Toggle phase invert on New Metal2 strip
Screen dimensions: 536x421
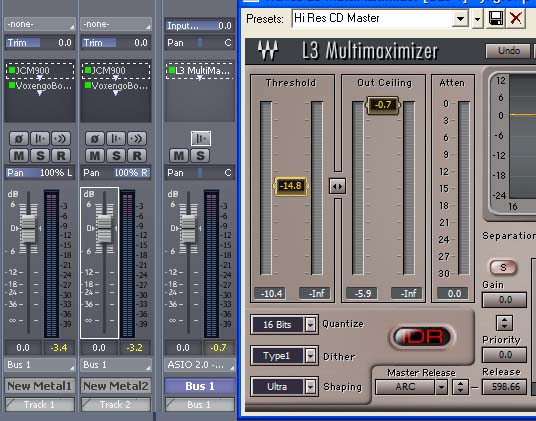95,138
